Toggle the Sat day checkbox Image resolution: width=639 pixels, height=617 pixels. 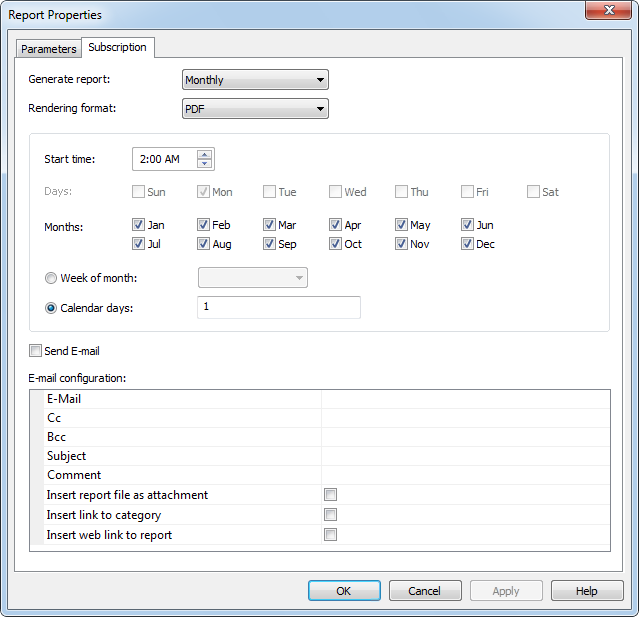tap(533, 192)
